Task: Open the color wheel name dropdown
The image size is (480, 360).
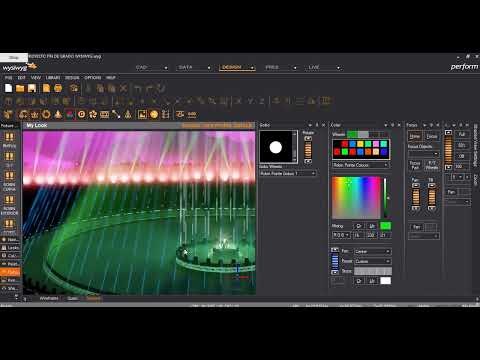Action: (361, 165)
